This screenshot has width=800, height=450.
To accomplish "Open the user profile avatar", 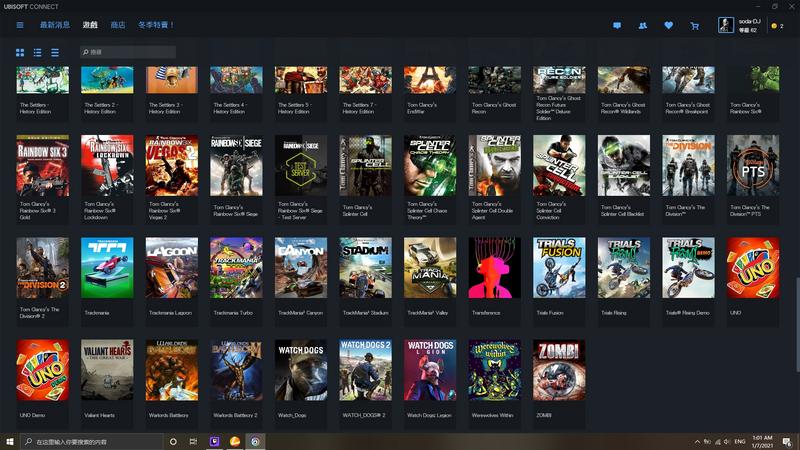I will click(x=726, y=25).
